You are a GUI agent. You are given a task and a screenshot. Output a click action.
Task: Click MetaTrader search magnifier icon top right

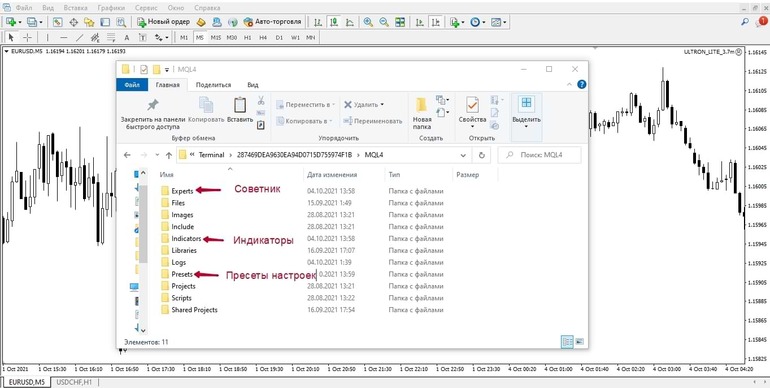pos(745,22)
